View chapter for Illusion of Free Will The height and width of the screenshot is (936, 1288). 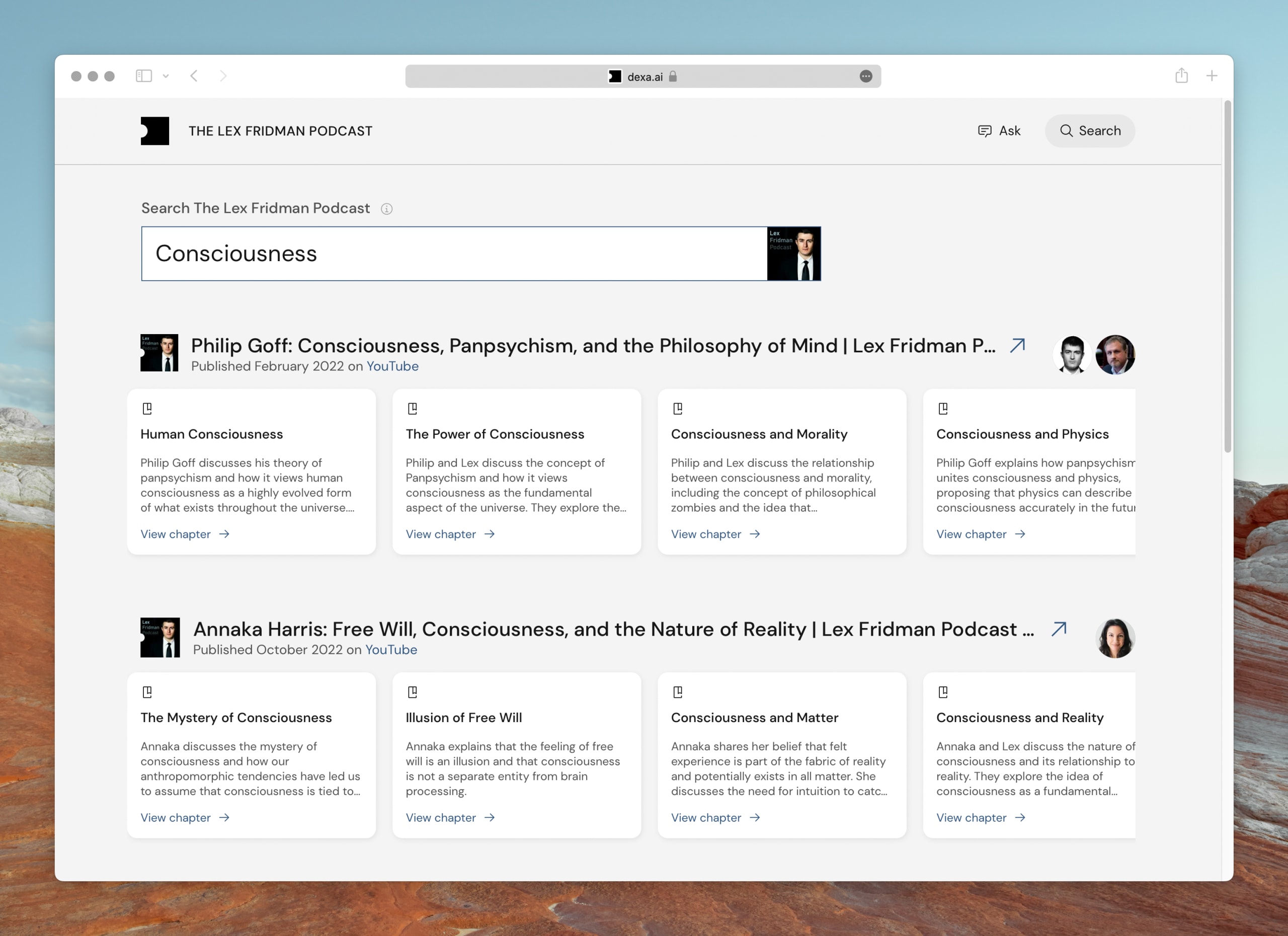click(450, 817)
